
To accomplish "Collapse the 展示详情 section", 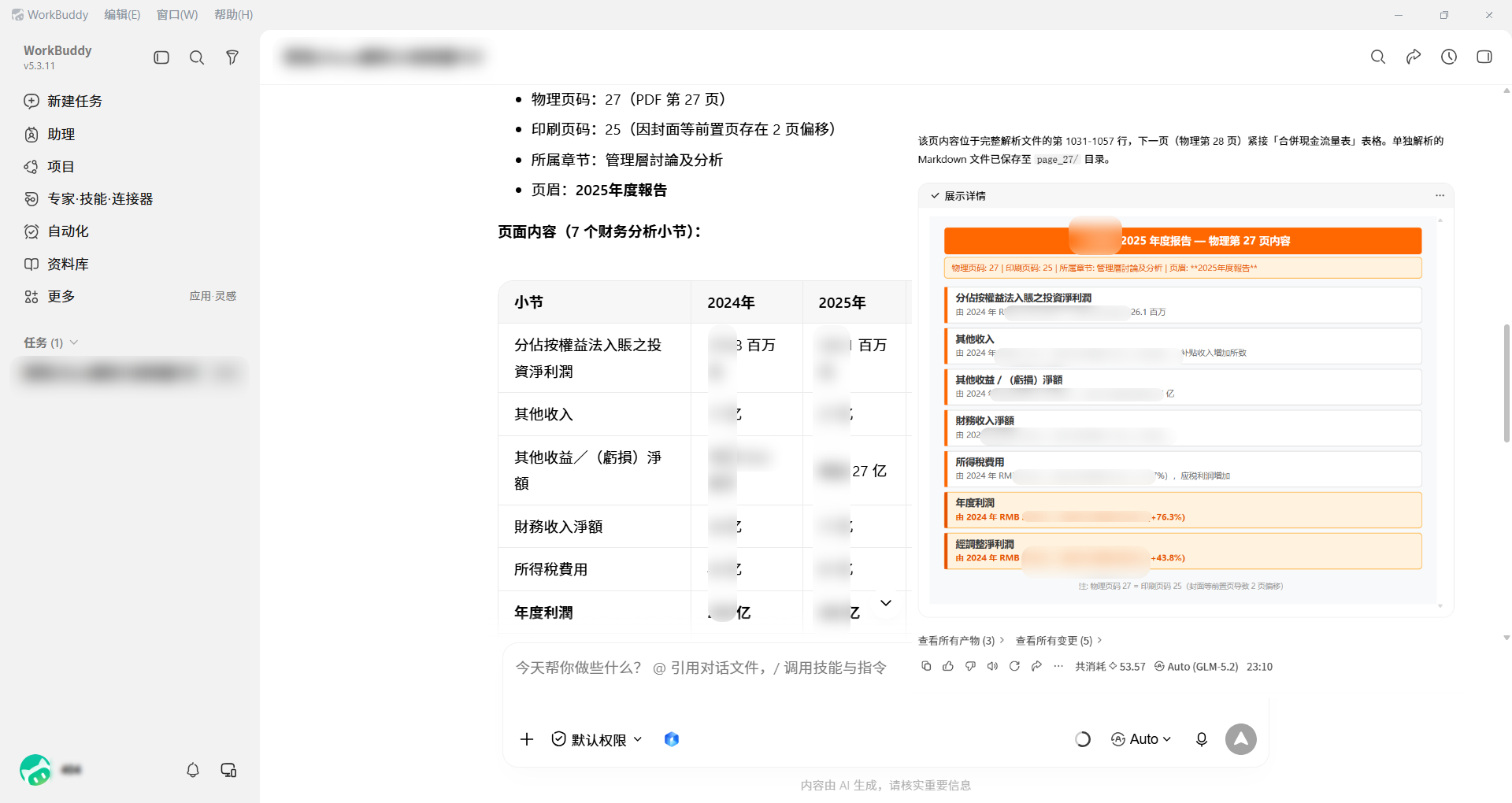I will coord(958,196).
